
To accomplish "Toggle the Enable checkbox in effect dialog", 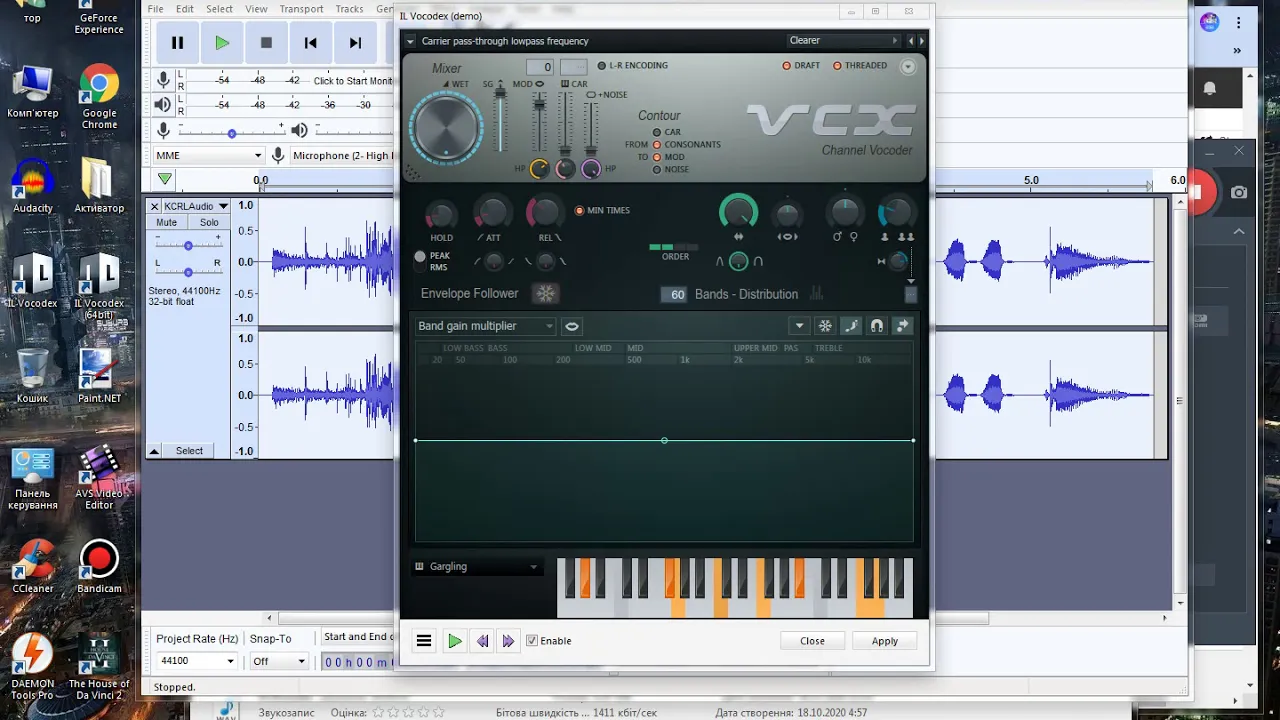I will pyautogui.click(x=549, y=641).
